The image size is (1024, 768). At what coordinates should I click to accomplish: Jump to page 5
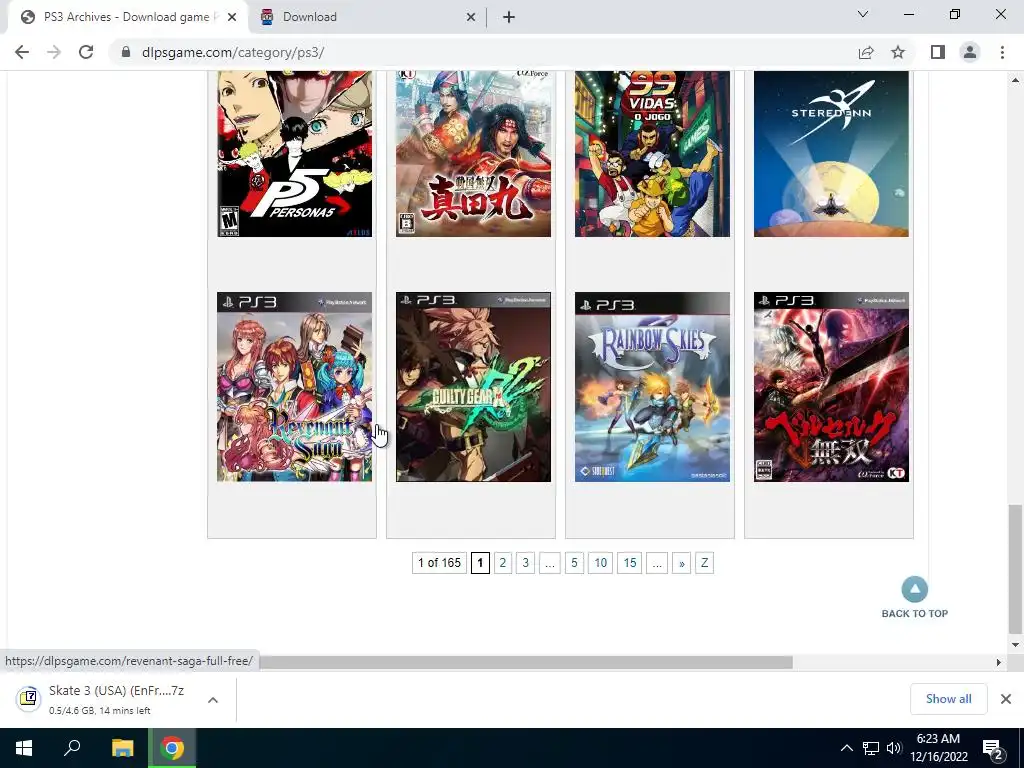[574, 563]
